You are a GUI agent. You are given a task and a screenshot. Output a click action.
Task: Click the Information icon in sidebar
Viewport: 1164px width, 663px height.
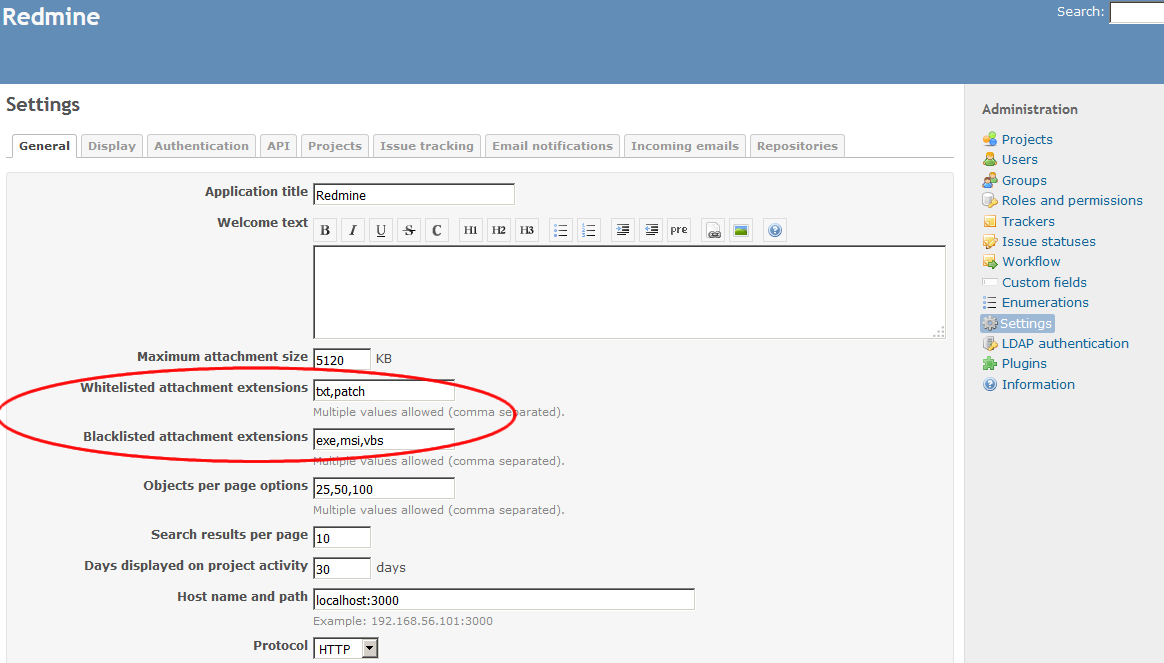[990, 385]
